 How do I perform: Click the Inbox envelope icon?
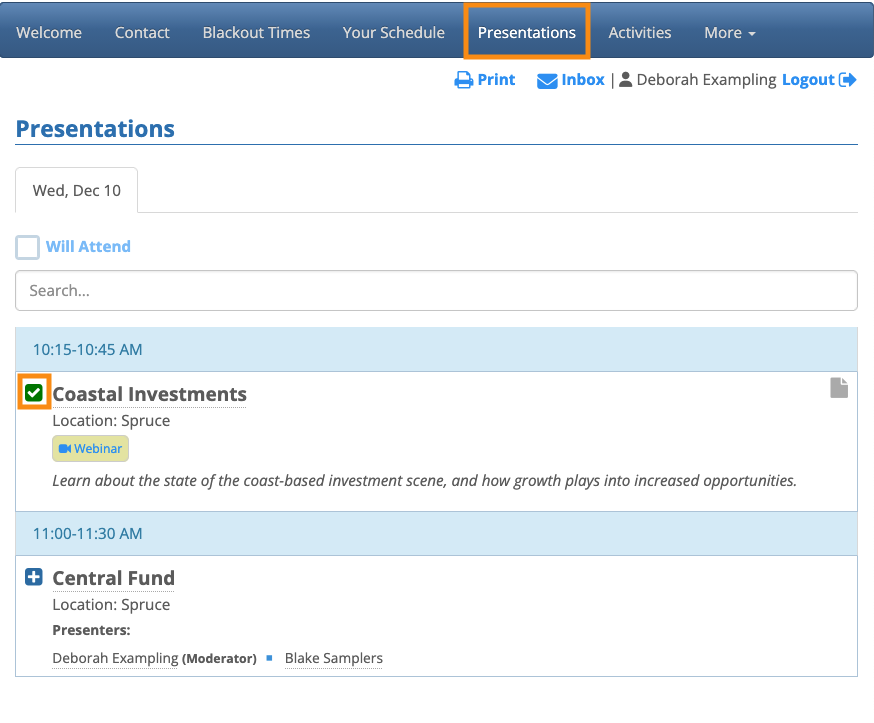(547, 81)
